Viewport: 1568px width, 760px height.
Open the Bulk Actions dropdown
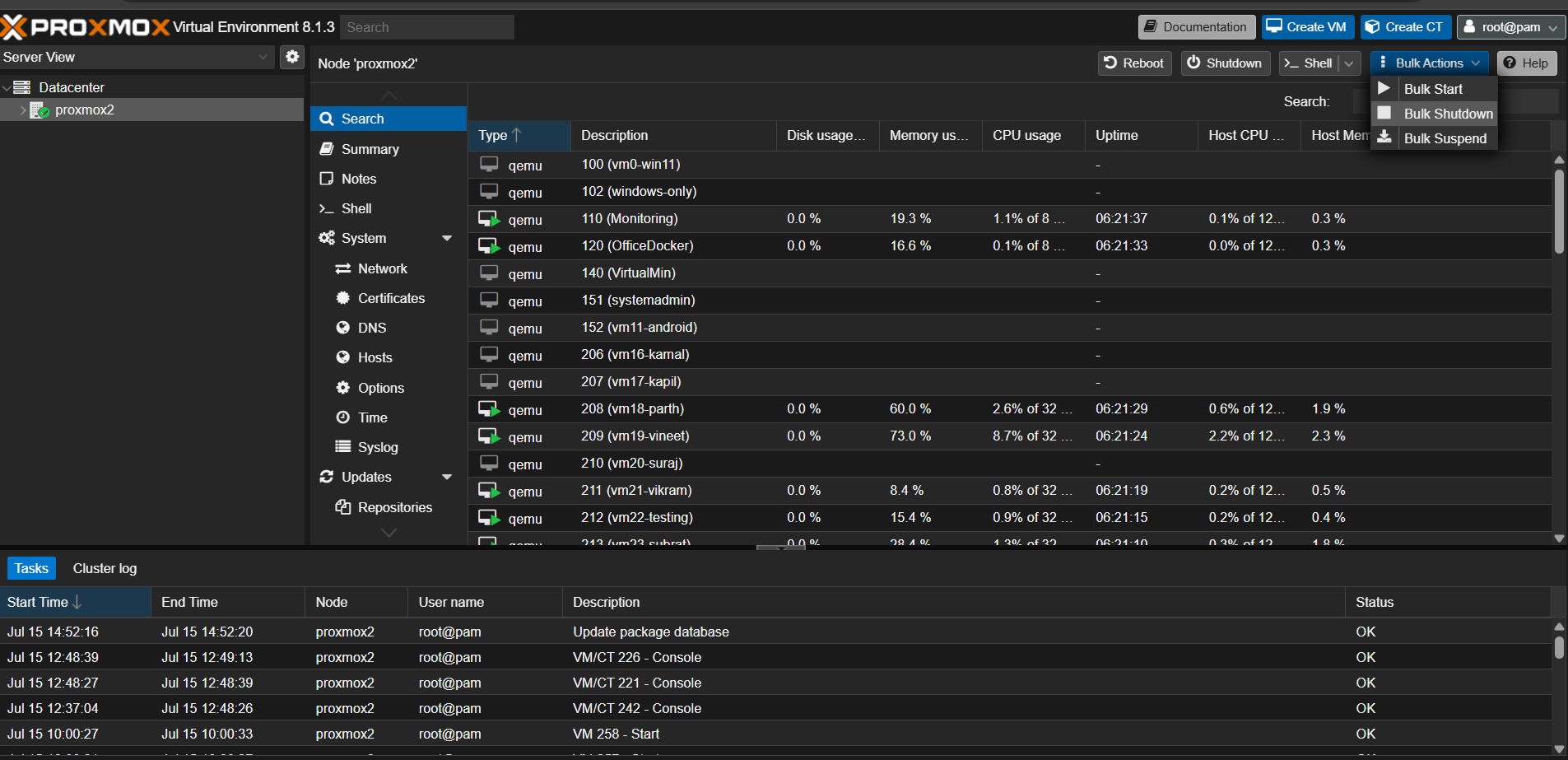click(1430, 63)
